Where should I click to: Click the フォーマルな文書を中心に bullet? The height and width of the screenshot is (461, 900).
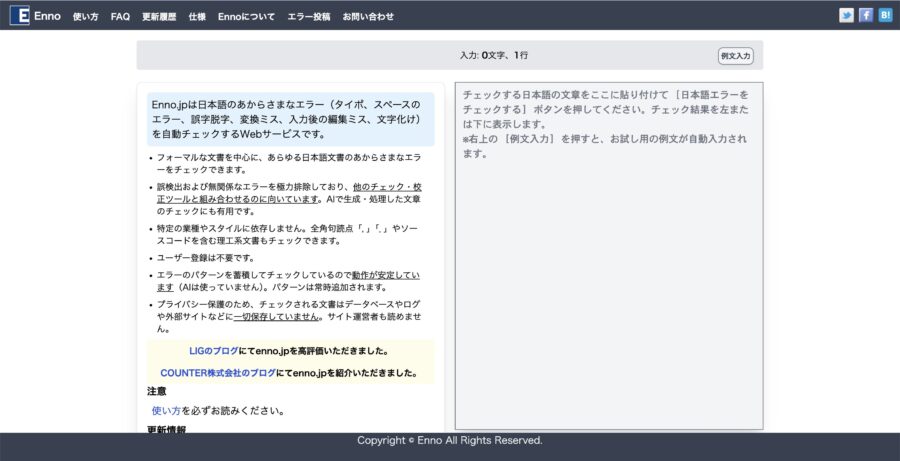coord(289,163)
